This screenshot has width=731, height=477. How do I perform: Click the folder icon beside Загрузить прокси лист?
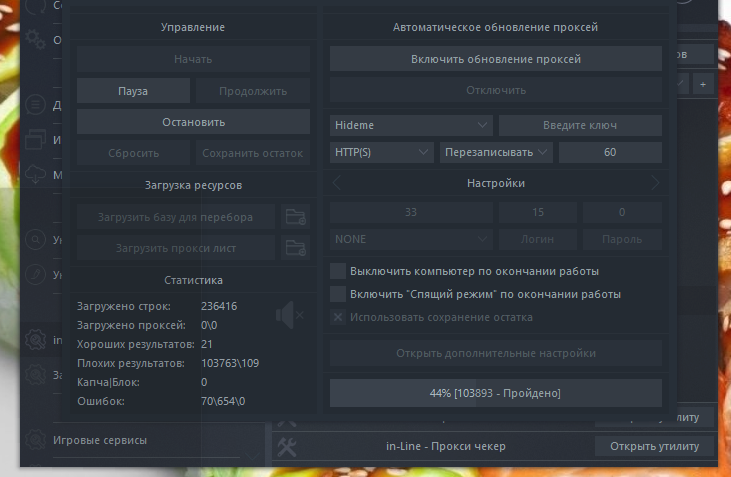[294, 247]
